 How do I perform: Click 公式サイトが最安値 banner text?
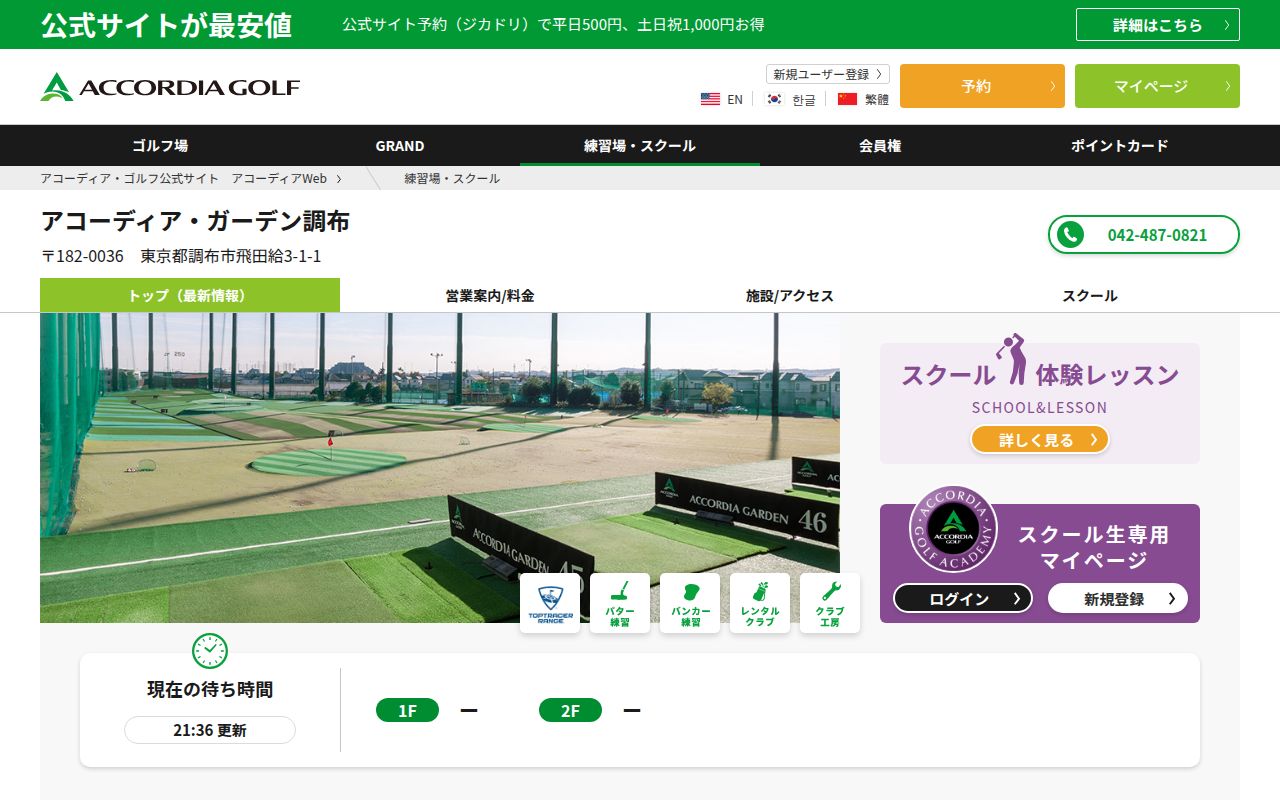coord(166,25)
